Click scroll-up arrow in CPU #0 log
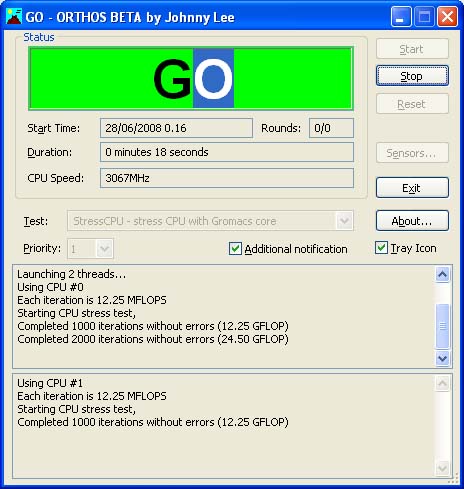 coord(443,274)
